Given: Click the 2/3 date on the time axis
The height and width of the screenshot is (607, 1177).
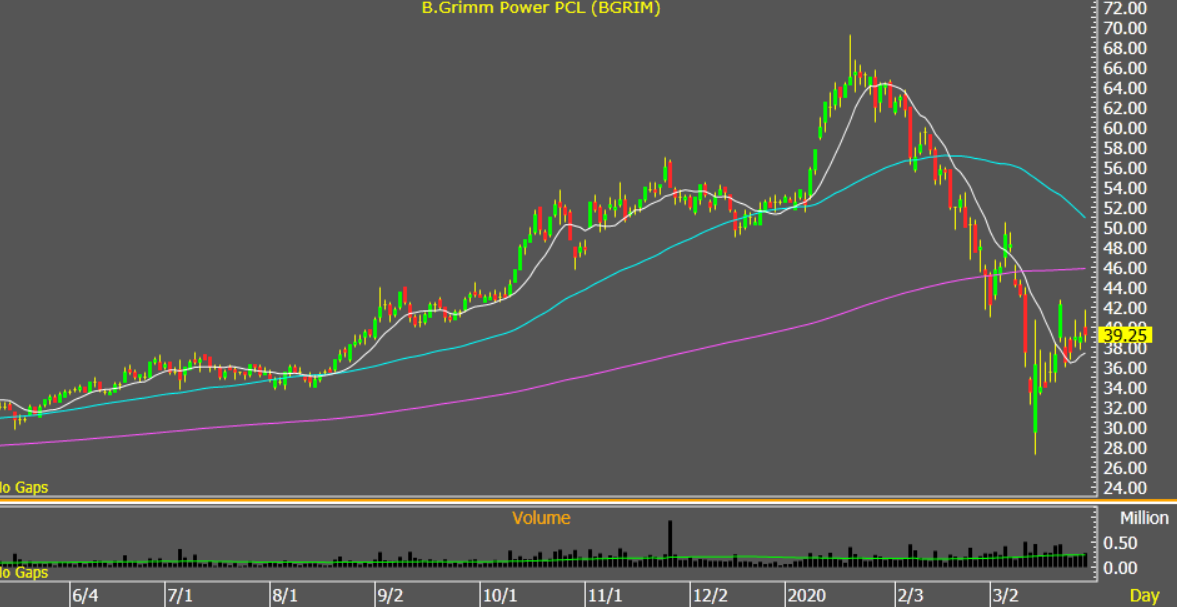Looking at the screenshot, I should point(911,596).
